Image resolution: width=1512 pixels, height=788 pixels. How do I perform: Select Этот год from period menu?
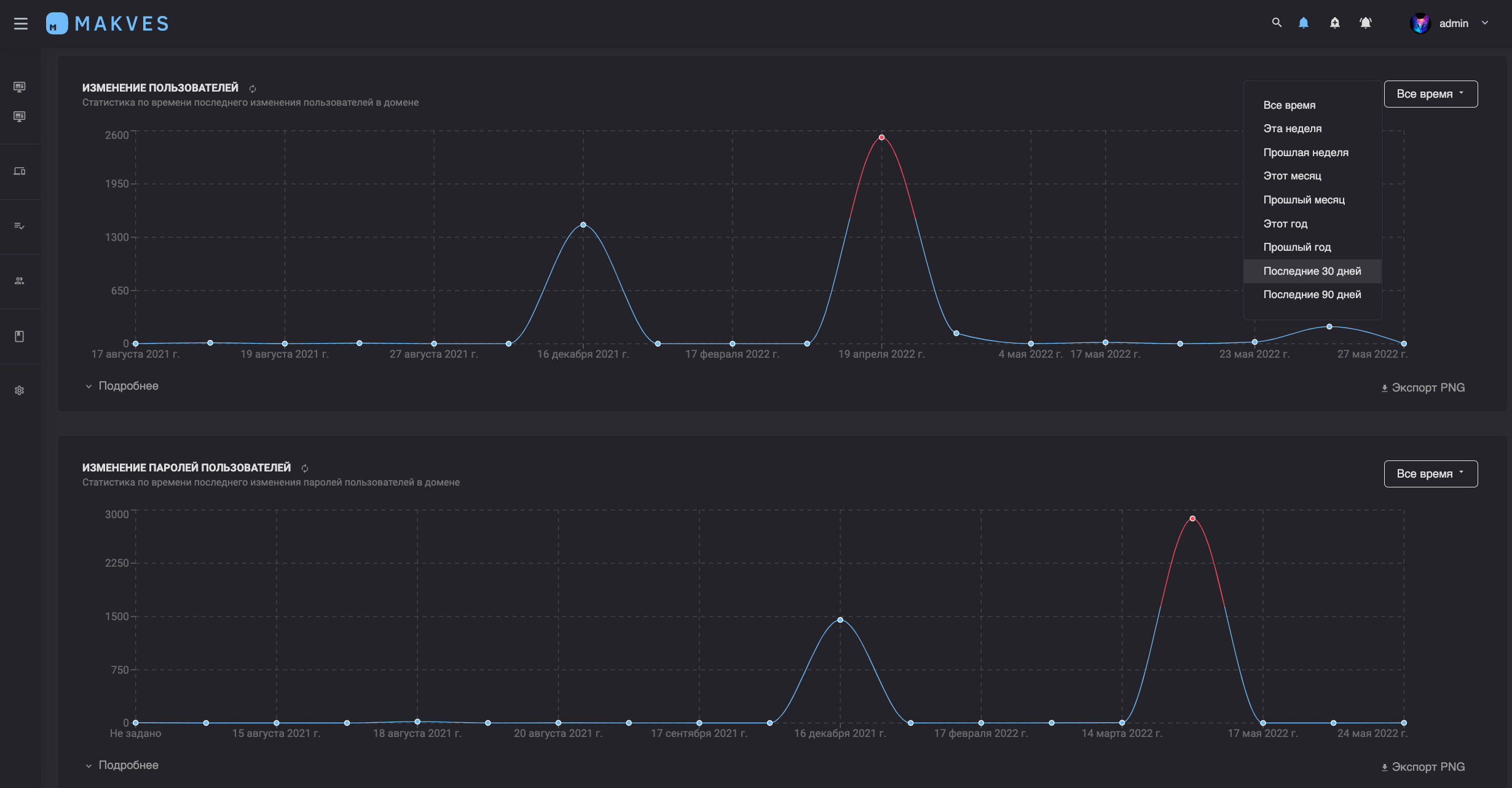click(1312, 224)
